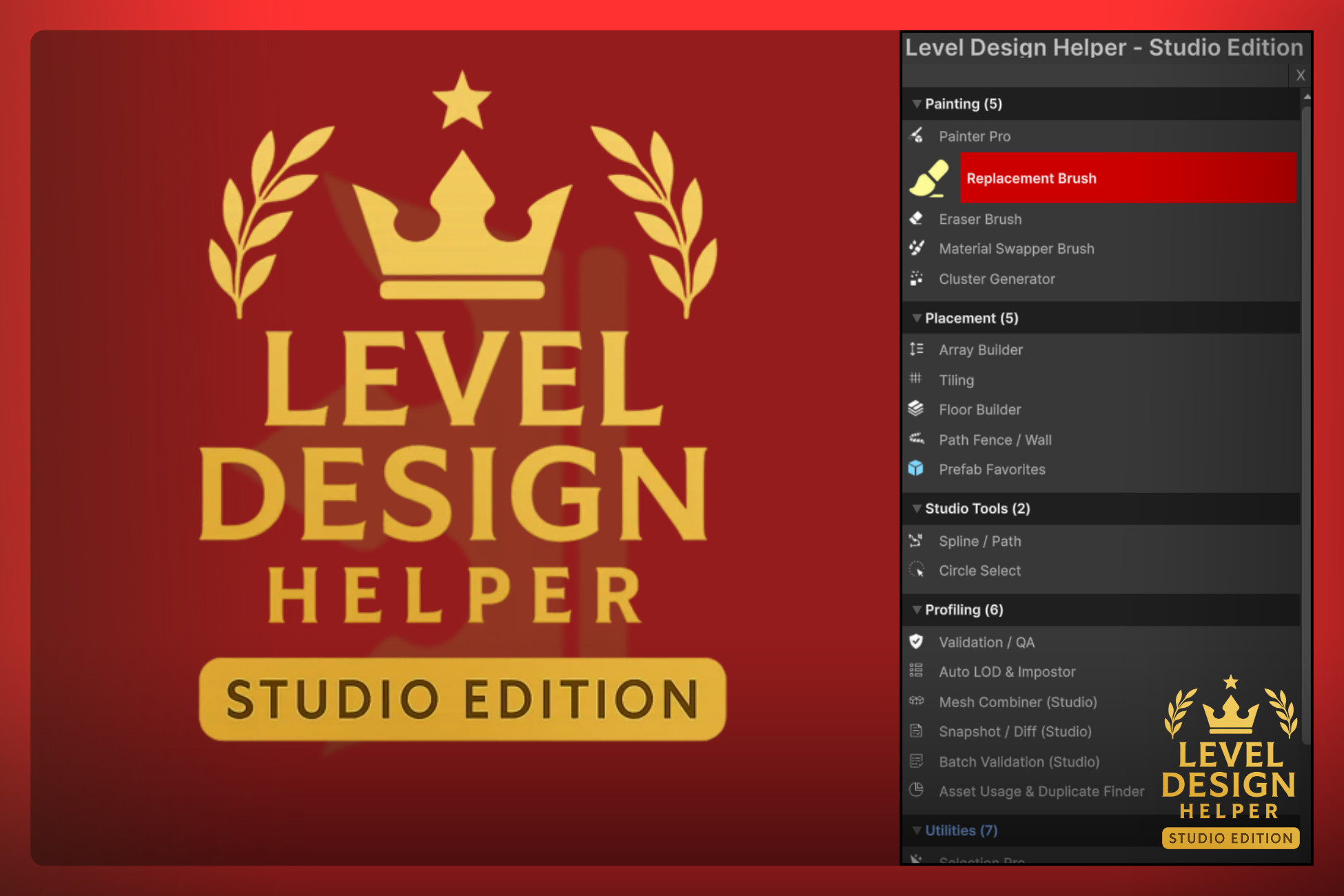The width and height of the screenshot is (1344, 896).
Task: Close the panel with the X button
Action: tap(1300, 75)
